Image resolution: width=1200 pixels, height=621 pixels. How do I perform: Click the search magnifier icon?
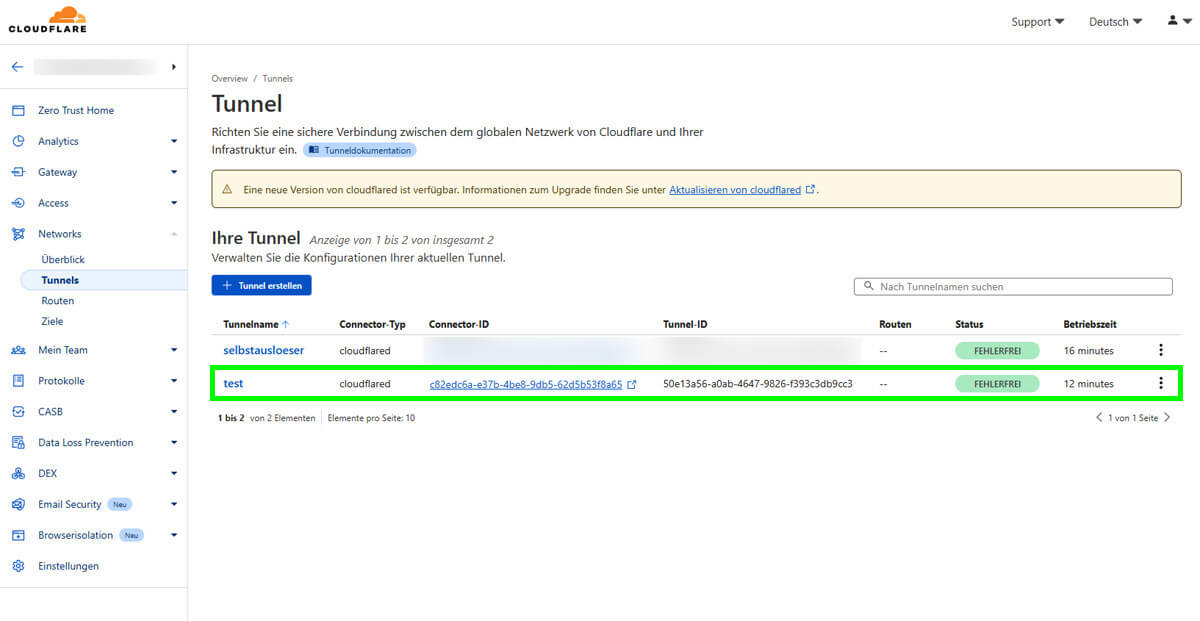[x=869, y=287]
